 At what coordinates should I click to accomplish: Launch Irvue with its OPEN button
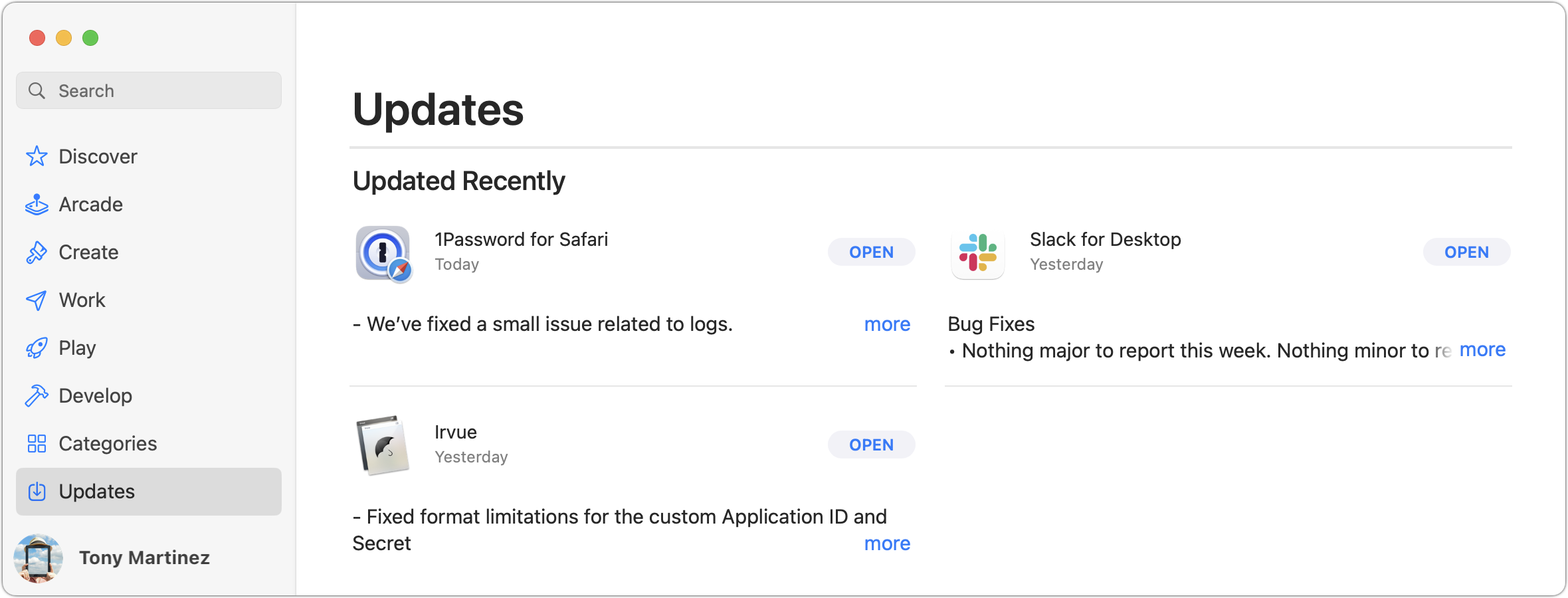[x=872, y=445]
